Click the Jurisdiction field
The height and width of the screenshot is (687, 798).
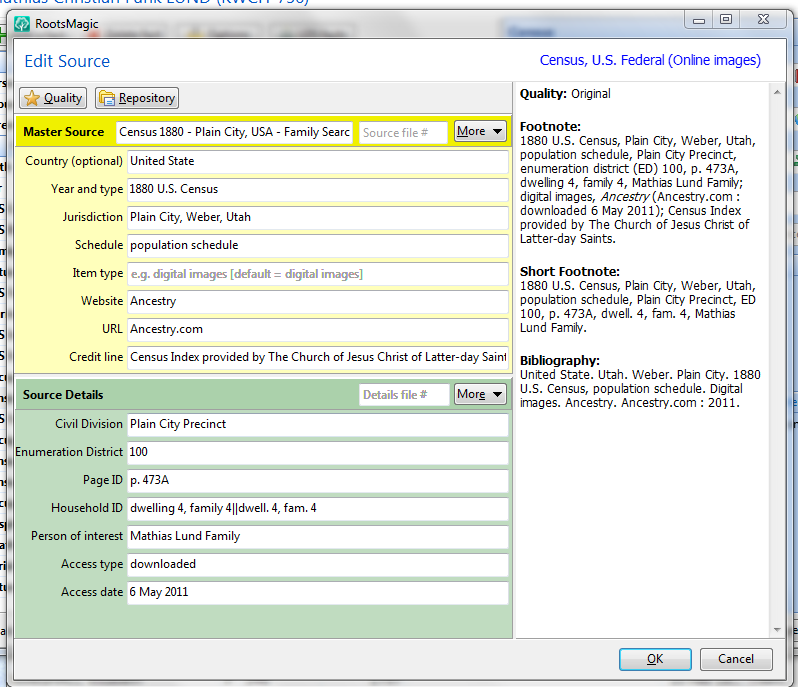(318, 217)
